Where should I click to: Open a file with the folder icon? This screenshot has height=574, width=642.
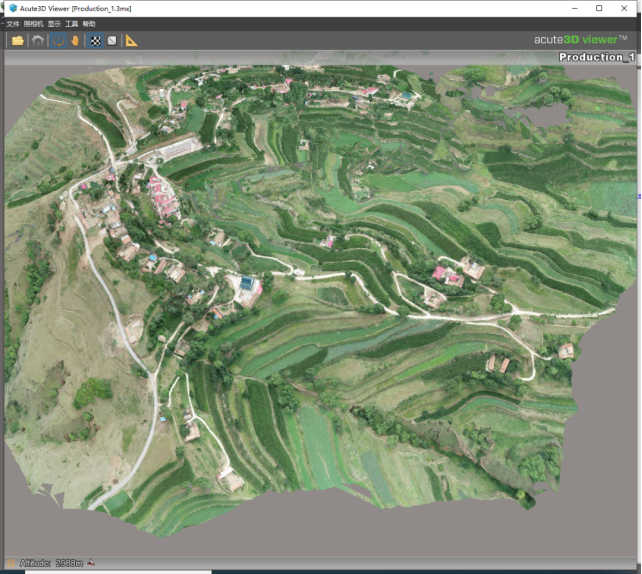pyautogui.click(x=17, y=41)
